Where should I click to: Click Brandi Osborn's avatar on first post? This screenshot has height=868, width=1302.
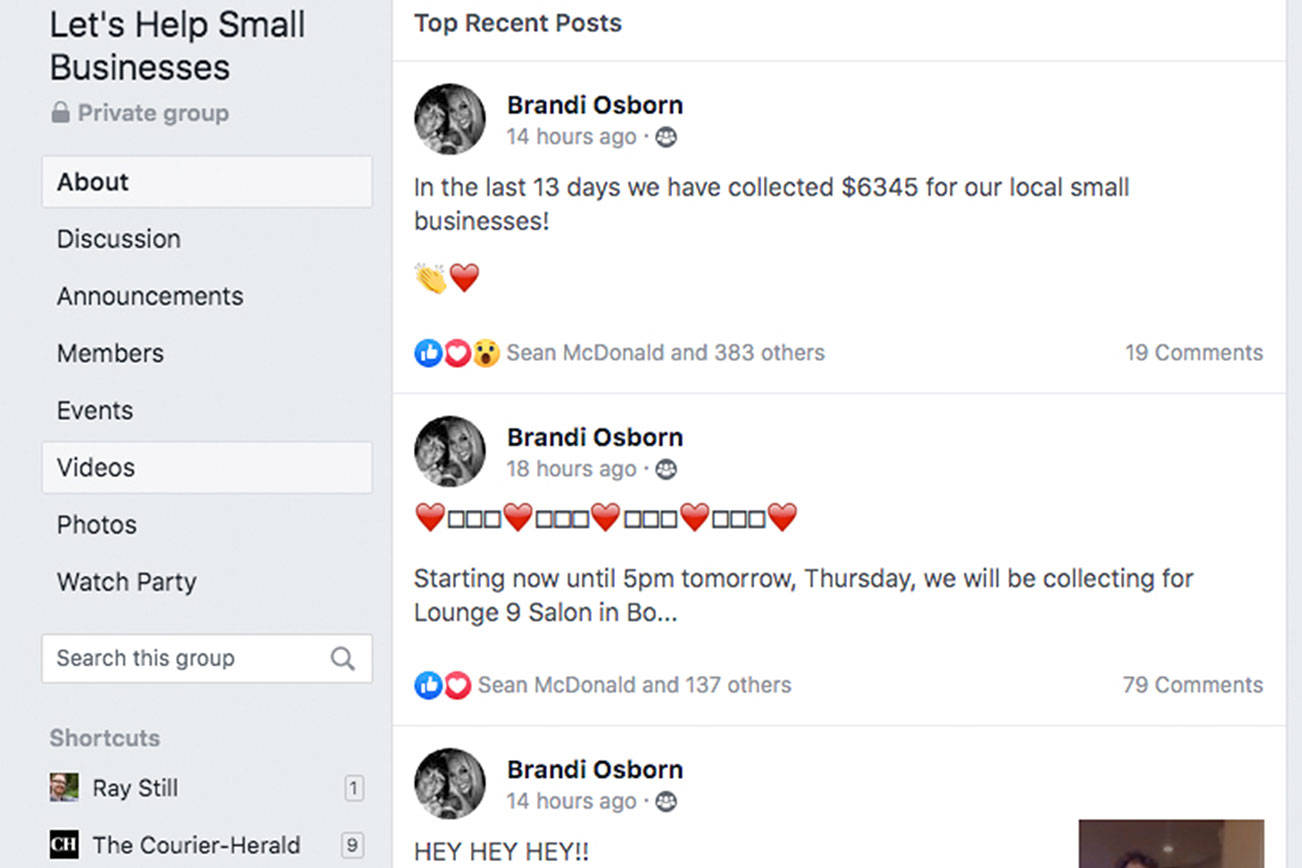click(x=450, y=119)
